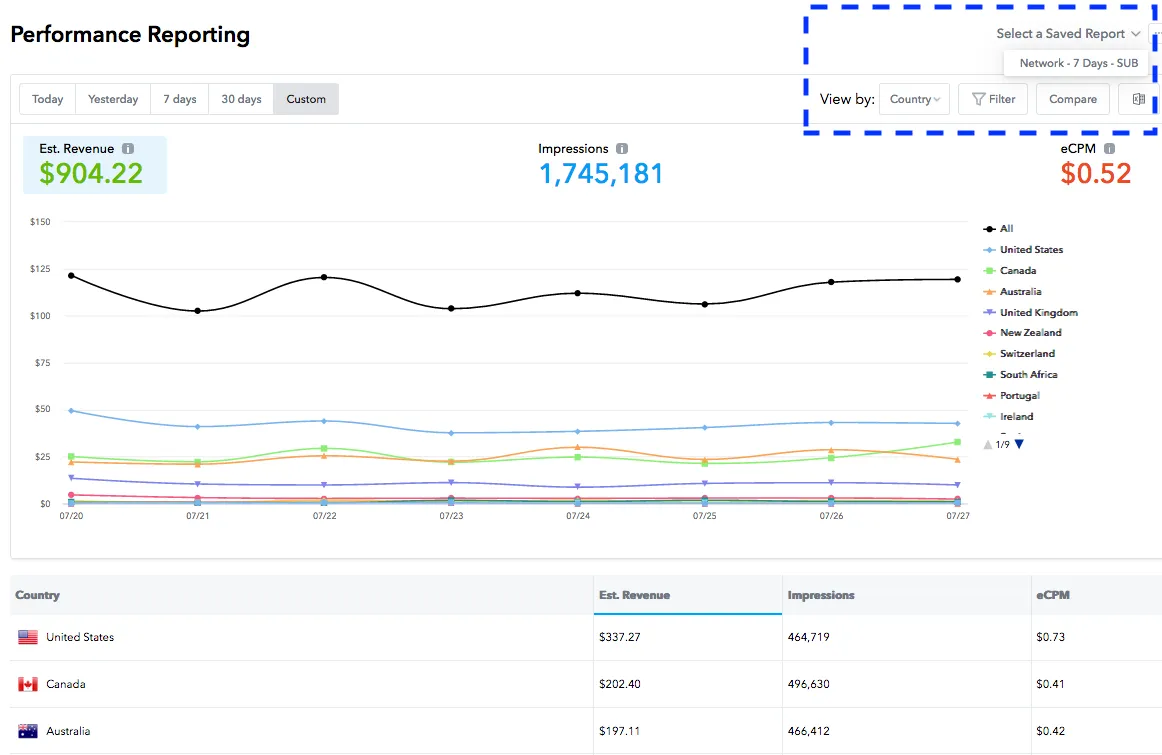Select the Network - 7 Days - SUB saved report
Image resolution: width=1162 pixels, height=755 pixels.
(1076, 62)
